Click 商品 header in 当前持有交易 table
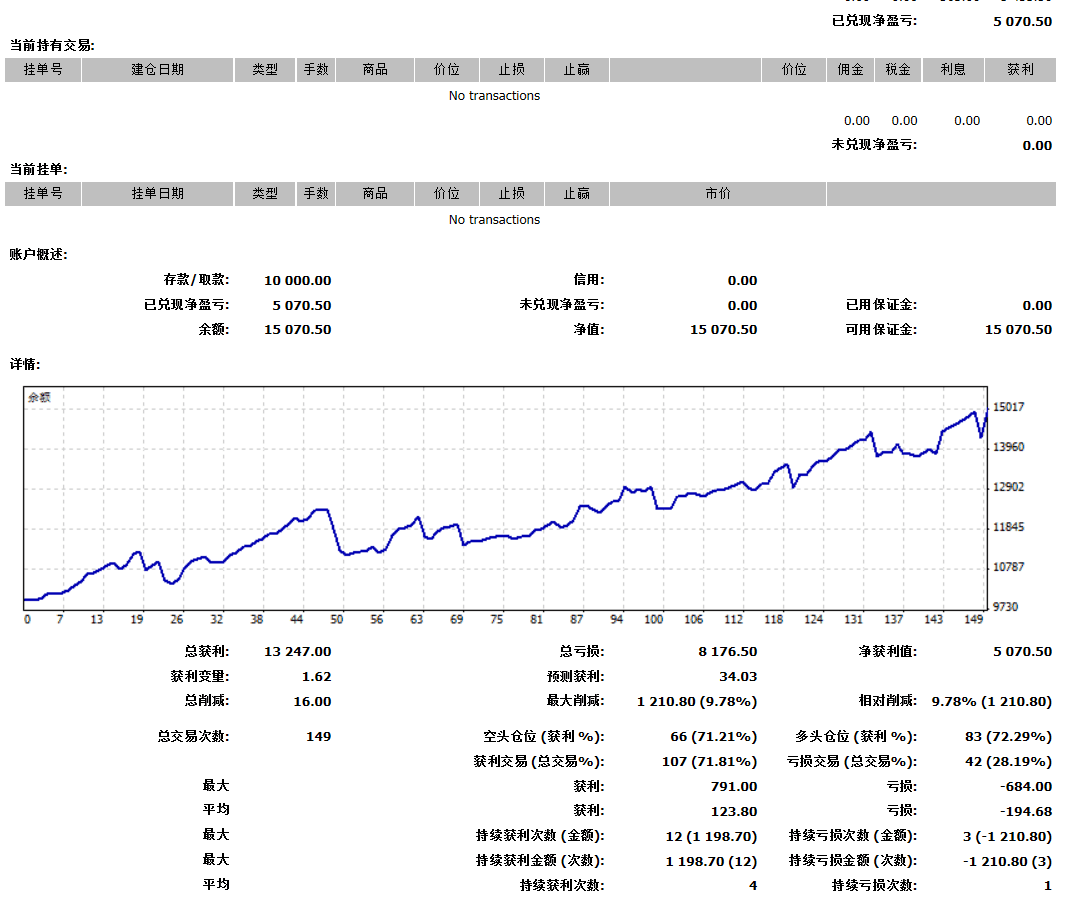Image resolution: width=1067 pixels, height=911 pixels. (375, 69)
